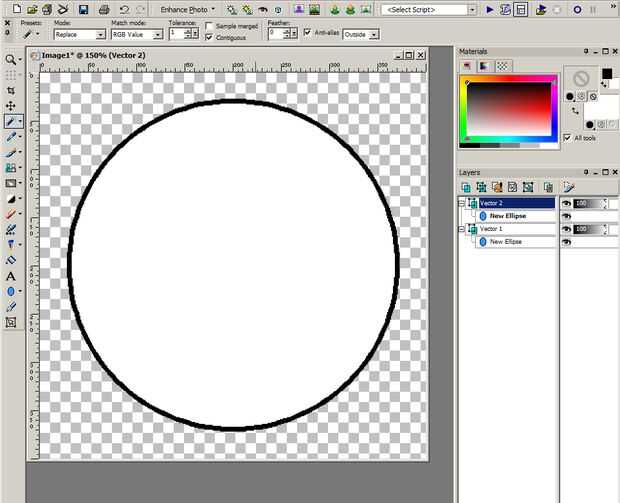Click the Red Eye removal icon
The image size is (620, 503).
pyautogui.click(x=263, y=9)
